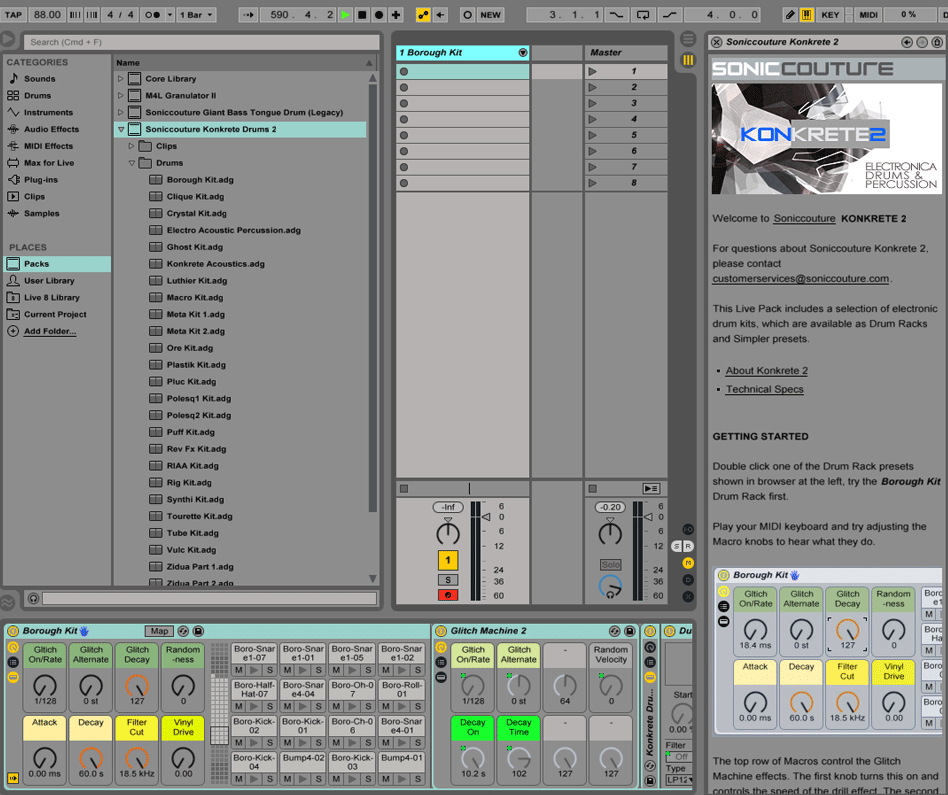Select Drums category in browser
The image size is (948, 795).
[37, 96]
